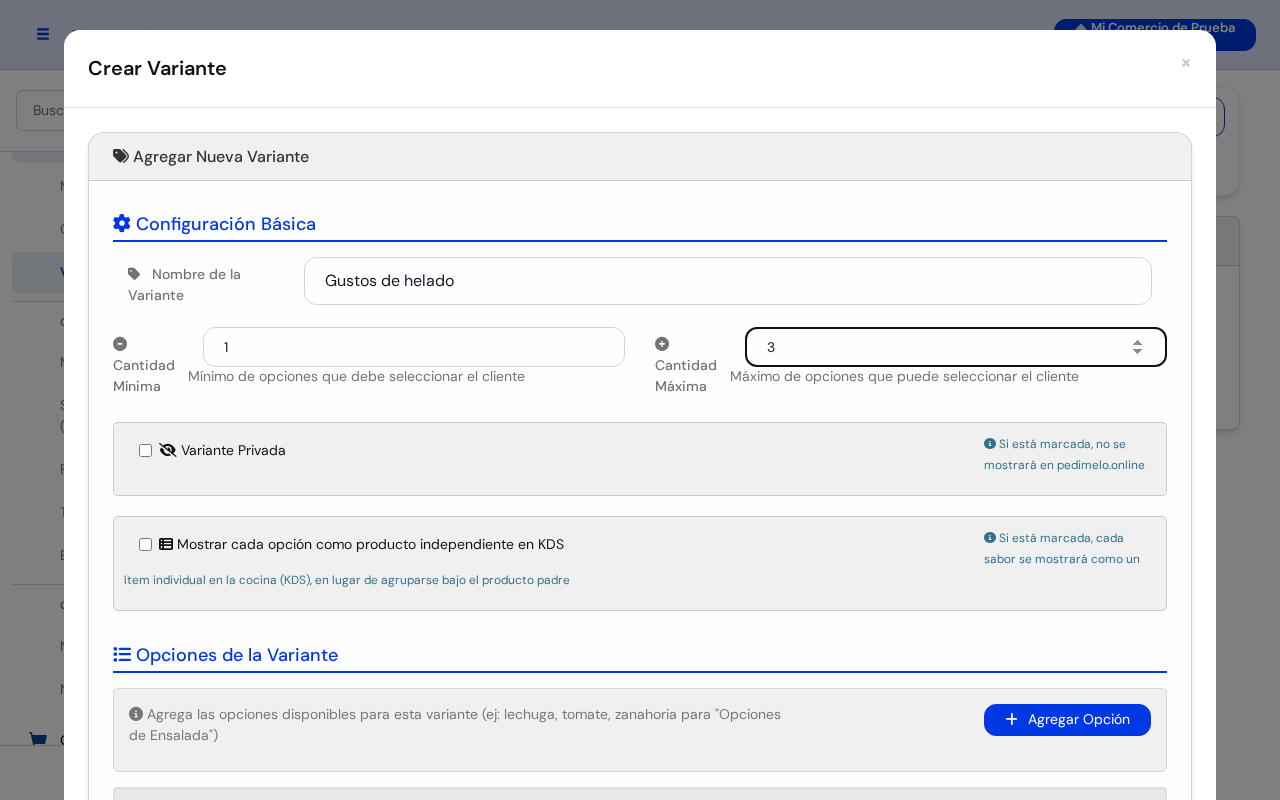Click the Configuración Básica heading
Image resolution: width=1280 pixels, height=800 pixels.
click(x=226, y=224)
